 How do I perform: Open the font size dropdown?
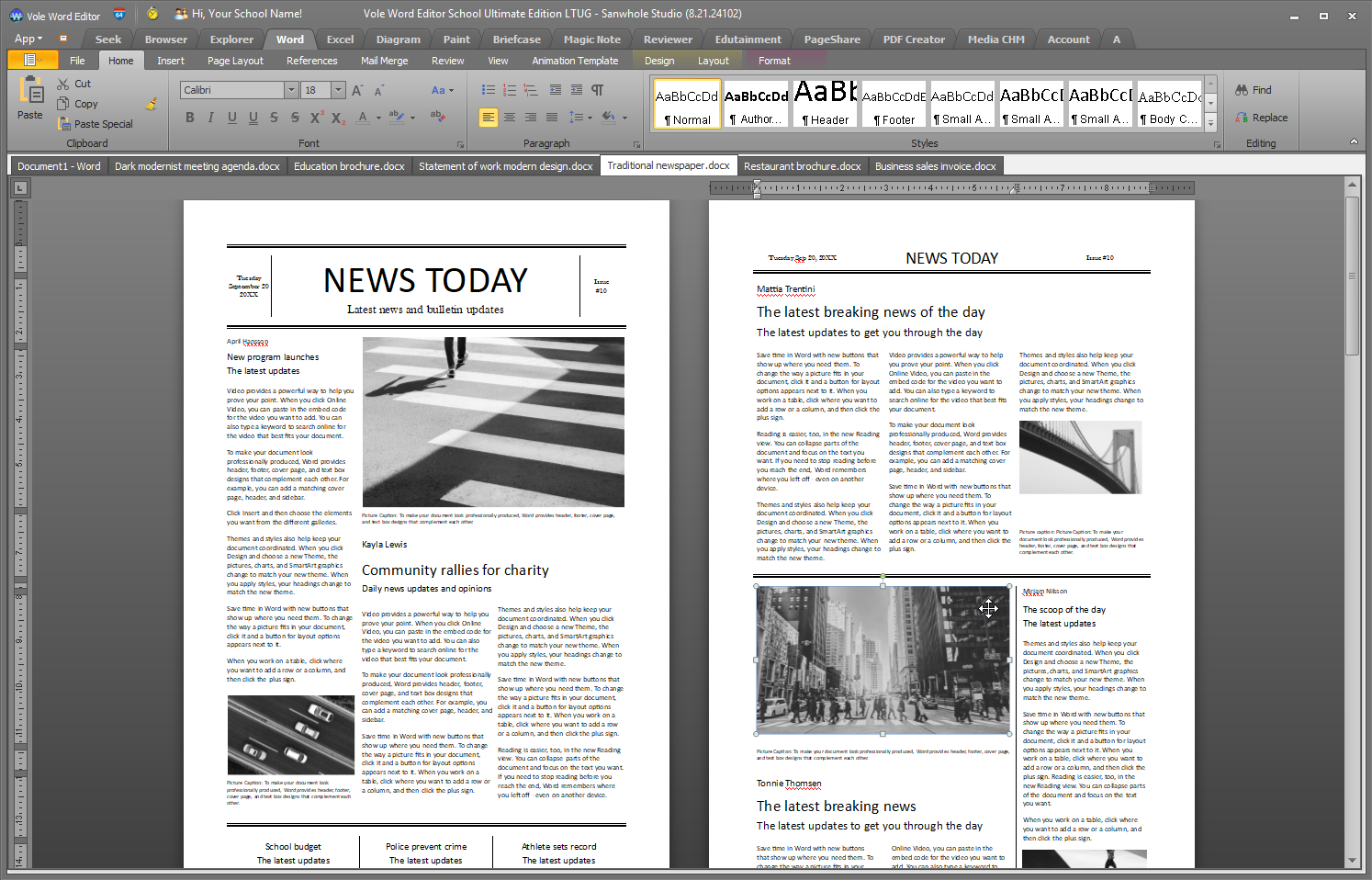339,90
